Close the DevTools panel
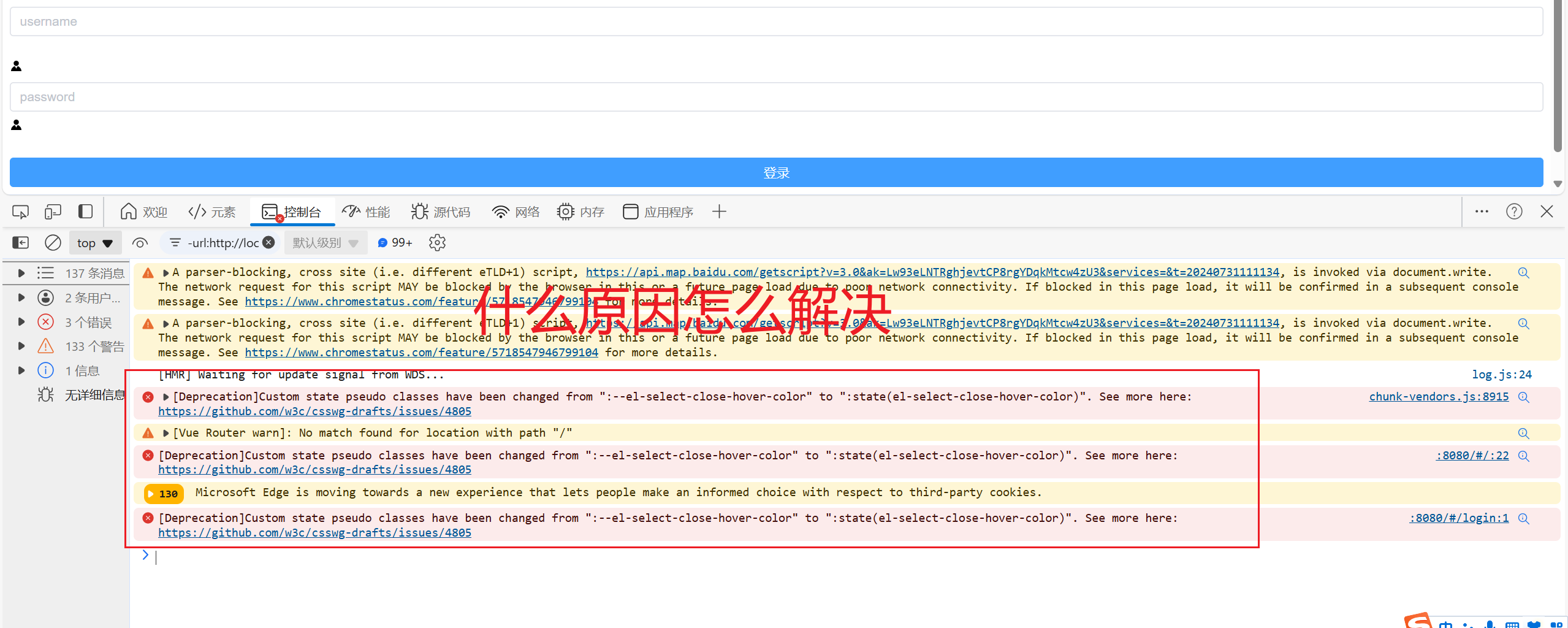The width and height of the screenshot is (1568, 628). pyautogui.click(x=1547, y=212)
